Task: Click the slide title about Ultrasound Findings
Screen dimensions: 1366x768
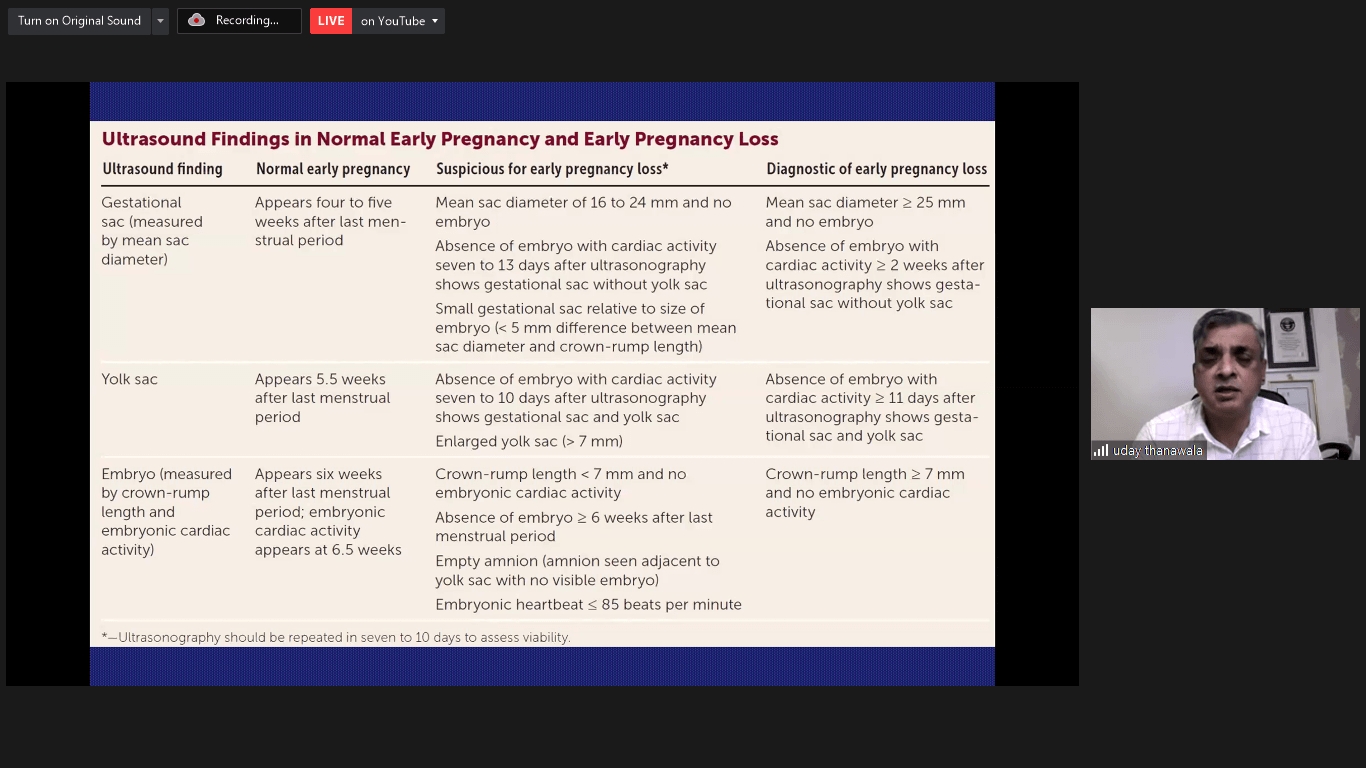Action: point(440,139)
